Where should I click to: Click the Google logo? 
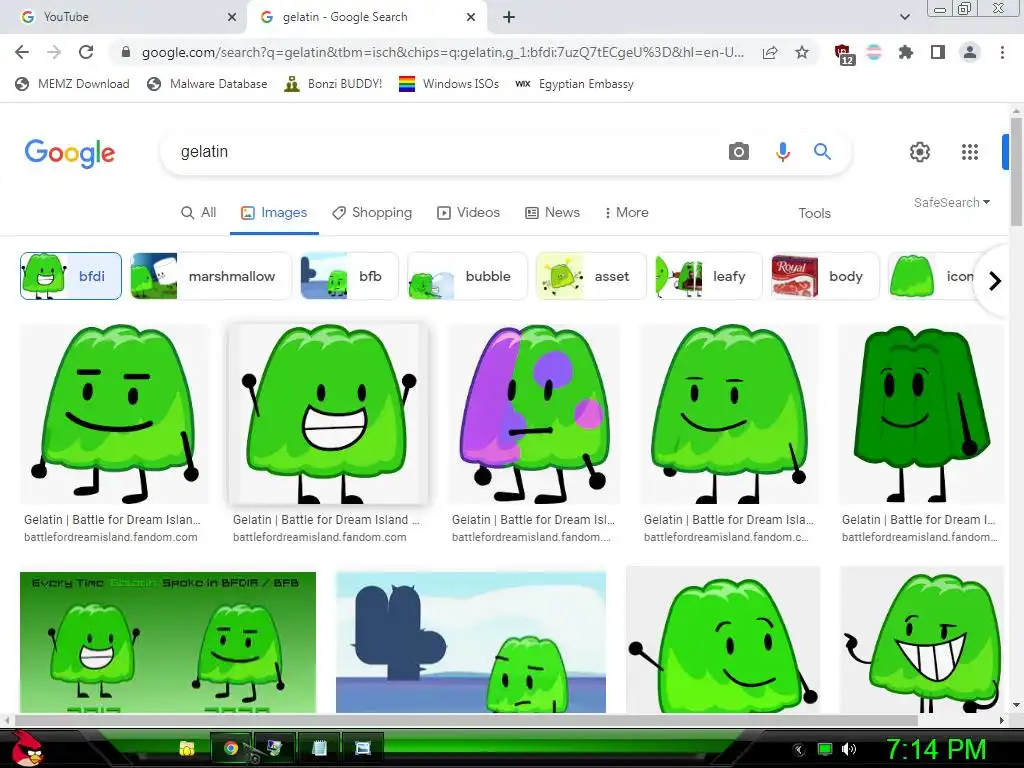pyautogui.click(x=70, y=153)
